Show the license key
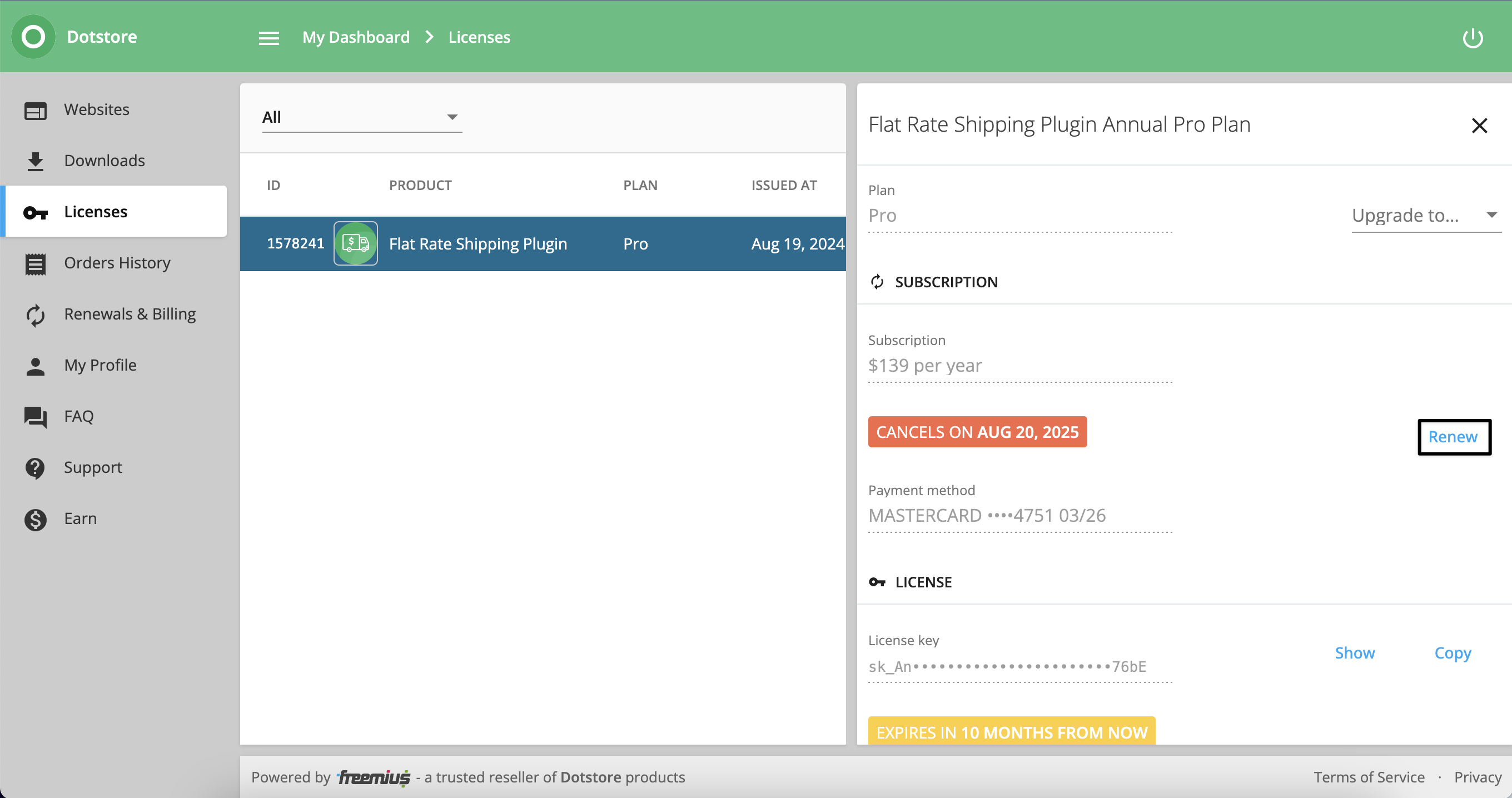 (1354, 652)
